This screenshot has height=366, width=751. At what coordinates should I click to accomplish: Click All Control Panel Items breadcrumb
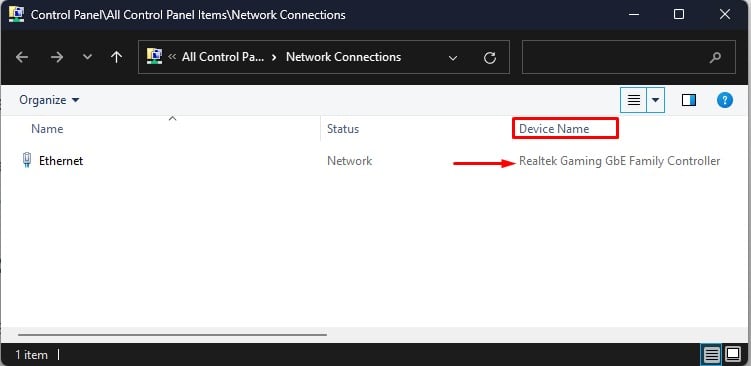click(x=223, y=57)
